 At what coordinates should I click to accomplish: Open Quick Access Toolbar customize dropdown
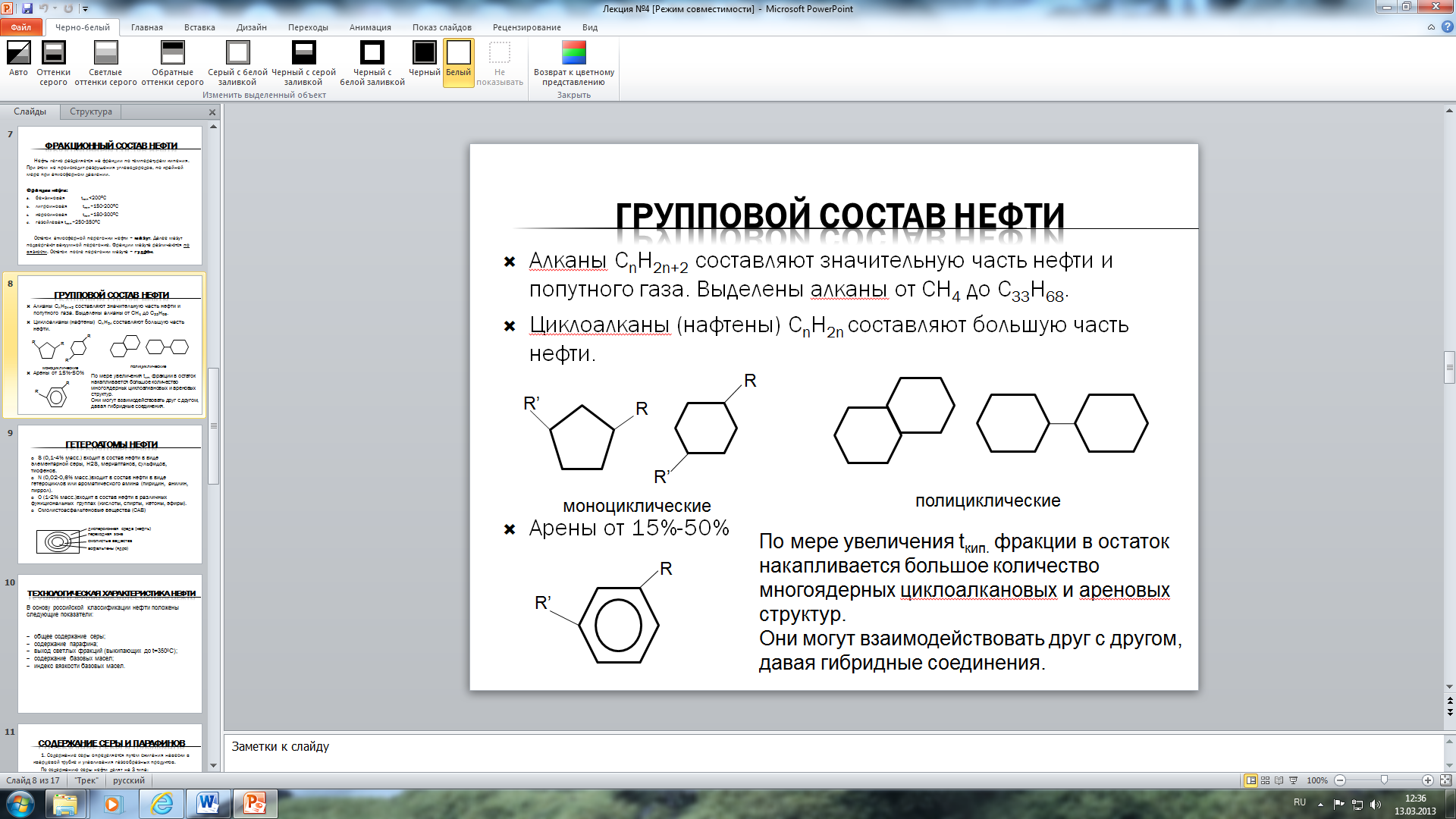tap(85, 9)
